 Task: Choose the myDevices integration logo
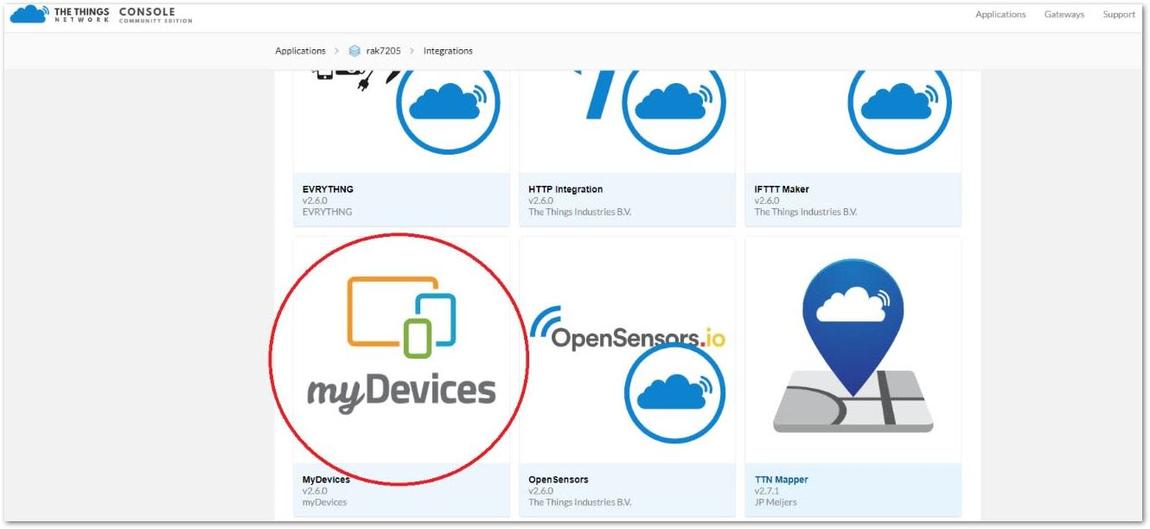pos(401,345)
